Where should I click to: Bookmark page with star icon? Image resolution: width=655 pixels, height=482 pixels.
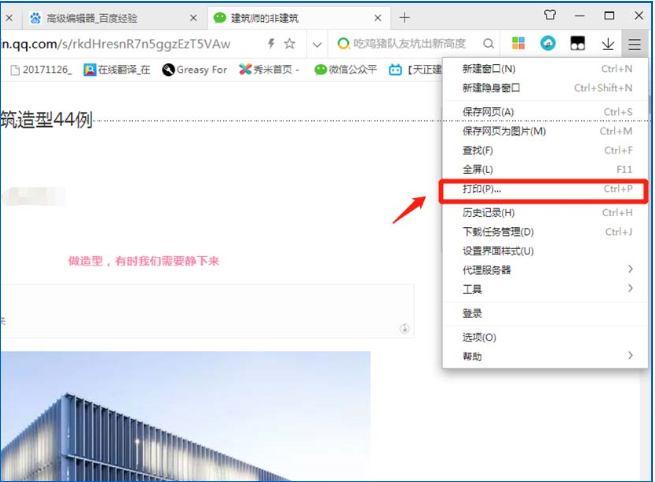tap(289, 43)
